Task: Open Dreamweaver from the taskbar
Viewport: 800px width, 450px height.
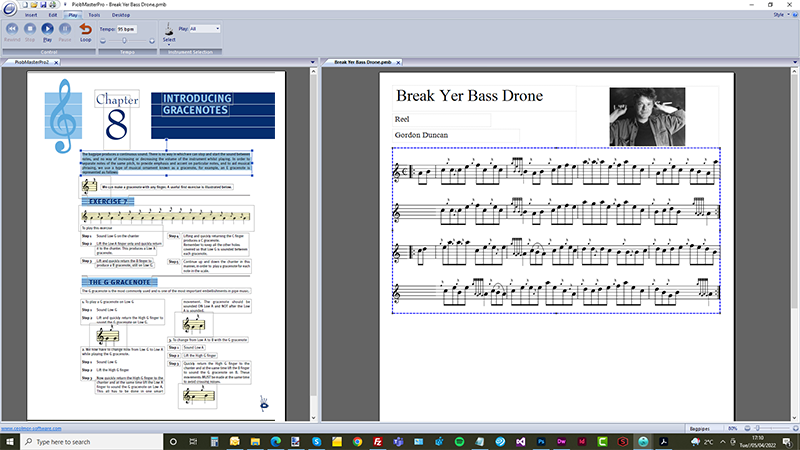Action: (x=561, y=442)
